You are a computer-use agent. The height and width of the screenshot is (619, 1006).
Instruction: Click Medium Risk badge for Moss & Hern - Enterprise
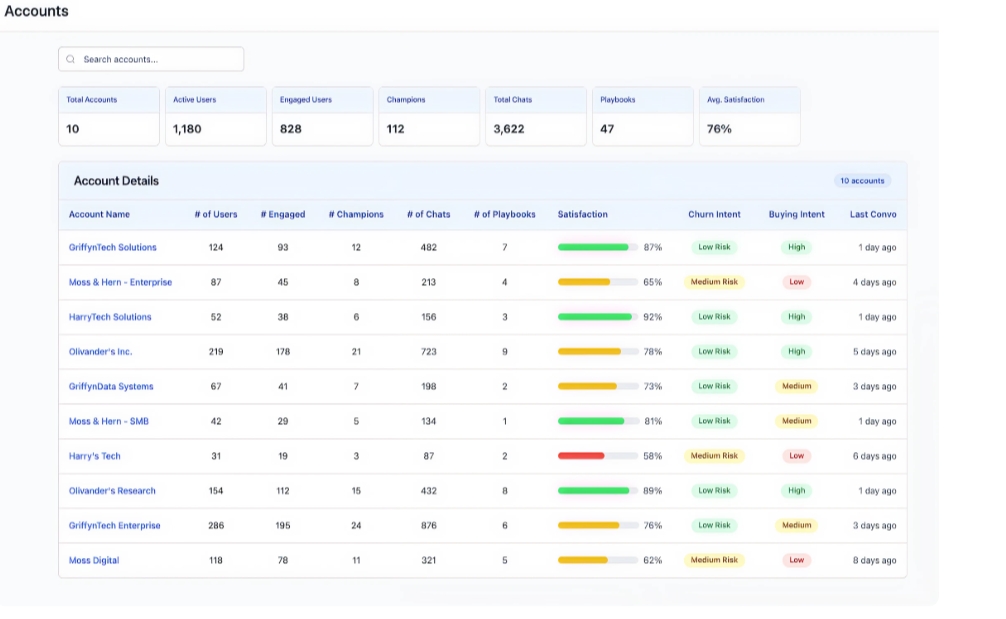(x=714, y=282)
